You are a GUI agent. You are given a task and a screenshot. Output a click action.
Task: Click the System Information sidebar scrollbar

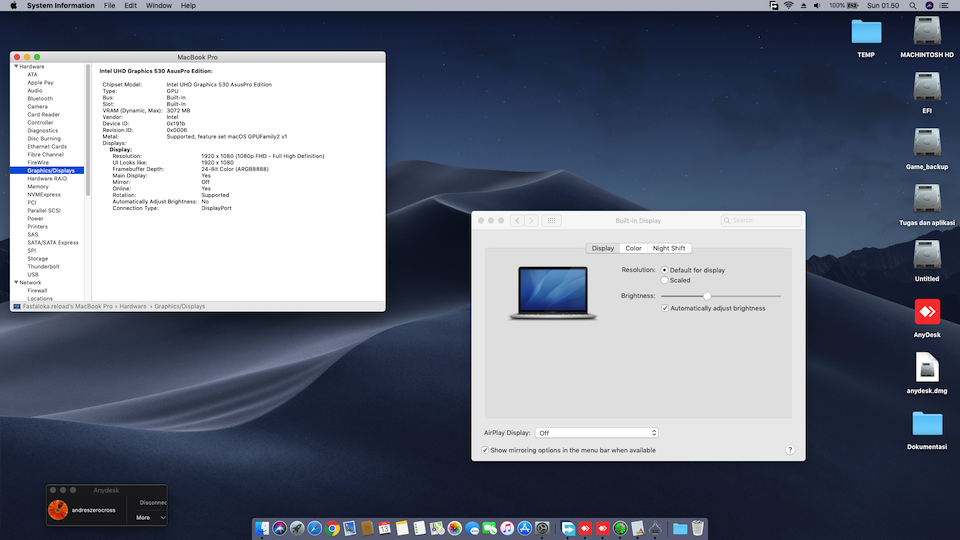[88, 130]
